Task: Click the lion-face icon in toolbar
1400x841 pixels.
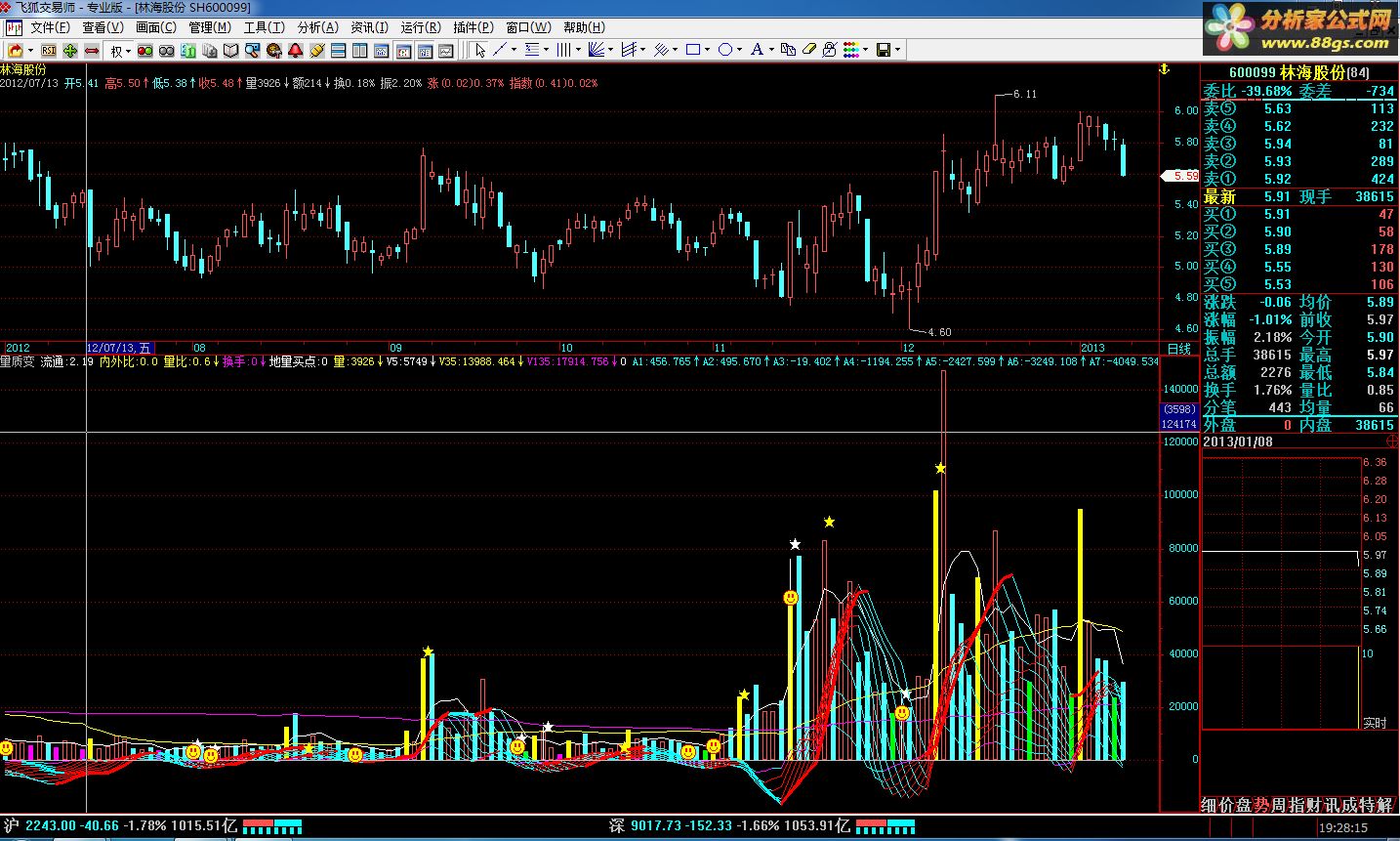Action: click(273, 50)
